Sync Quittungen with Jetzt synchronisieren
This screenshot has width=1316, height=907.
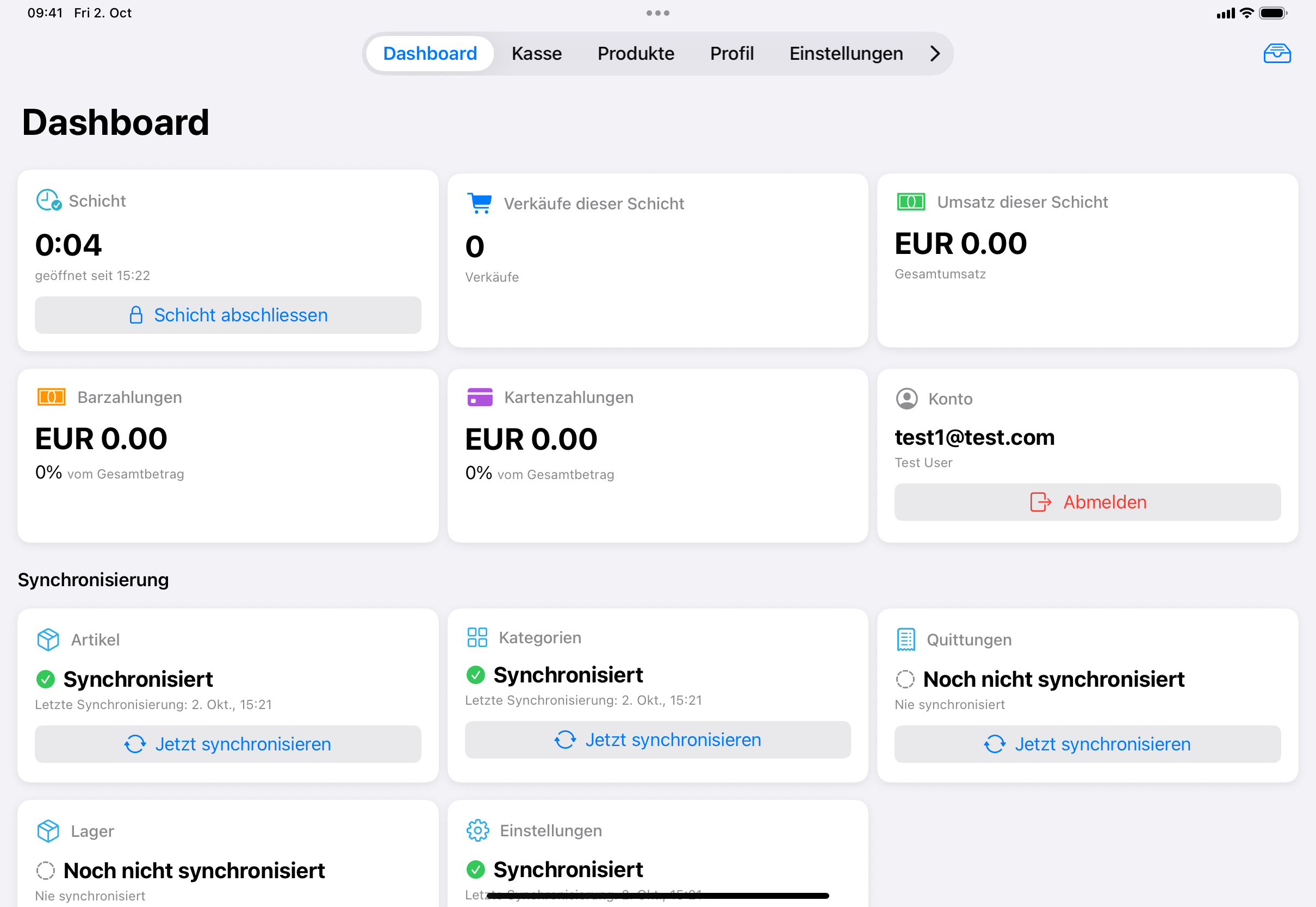coord(1088,744)
